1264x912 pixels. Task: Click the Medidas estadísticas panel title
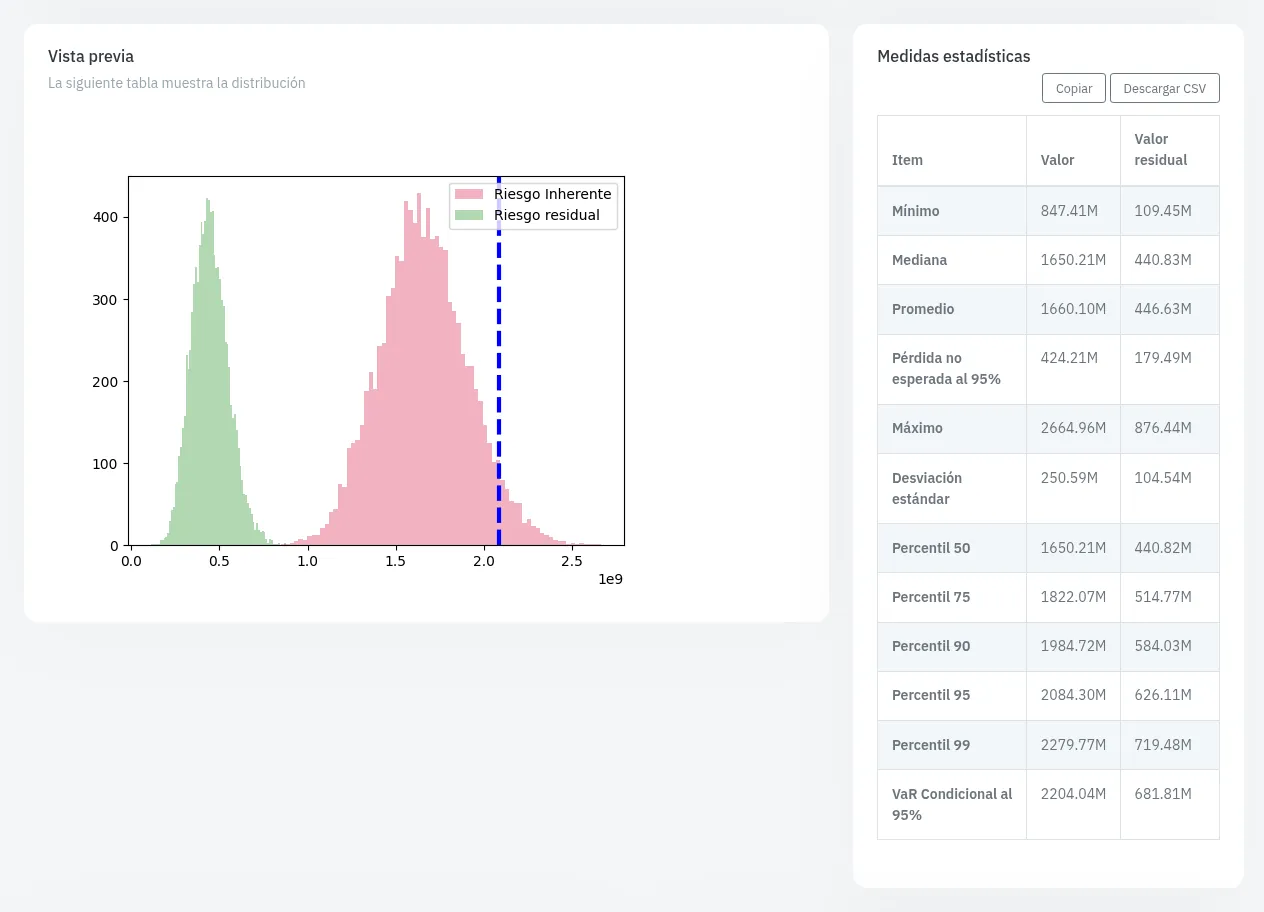953,56
